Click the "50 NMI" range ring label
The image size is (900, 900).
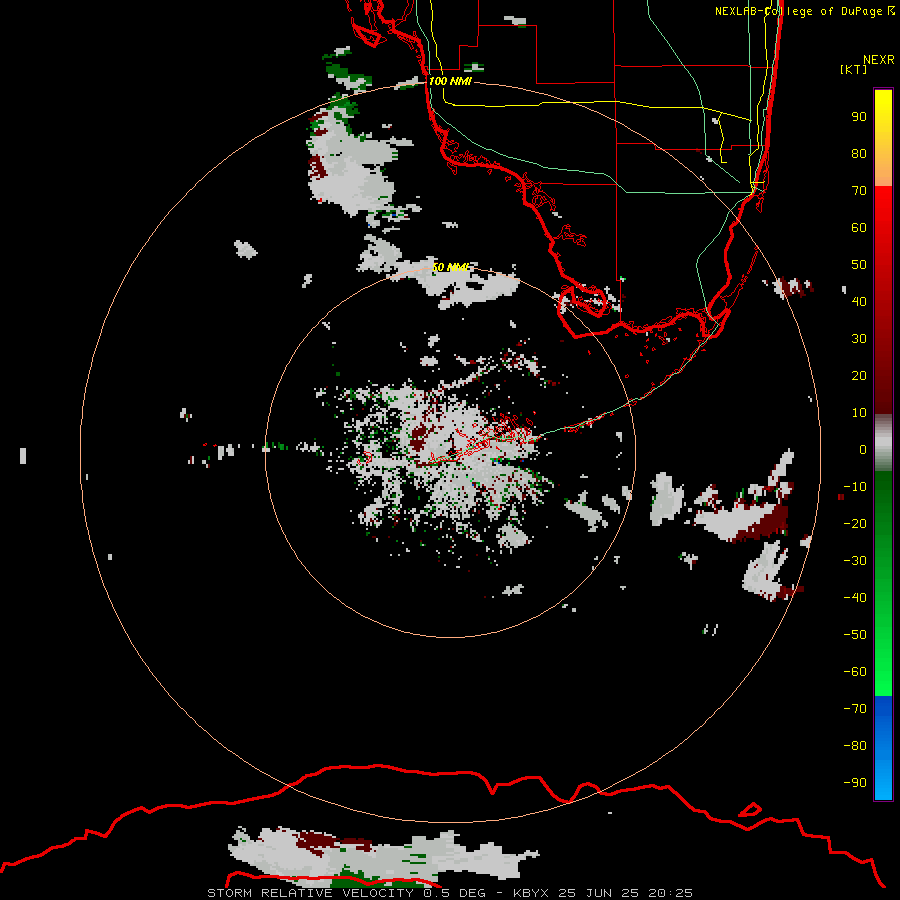click(x=451, y=267)
